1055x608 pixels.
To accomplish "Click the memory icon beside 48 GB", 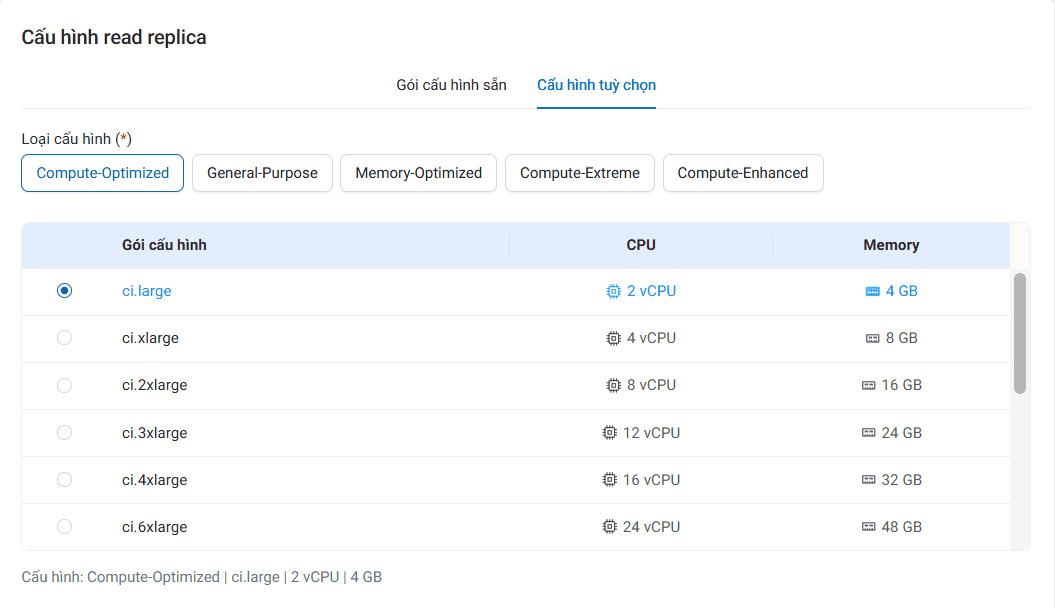I will [869, 527].
